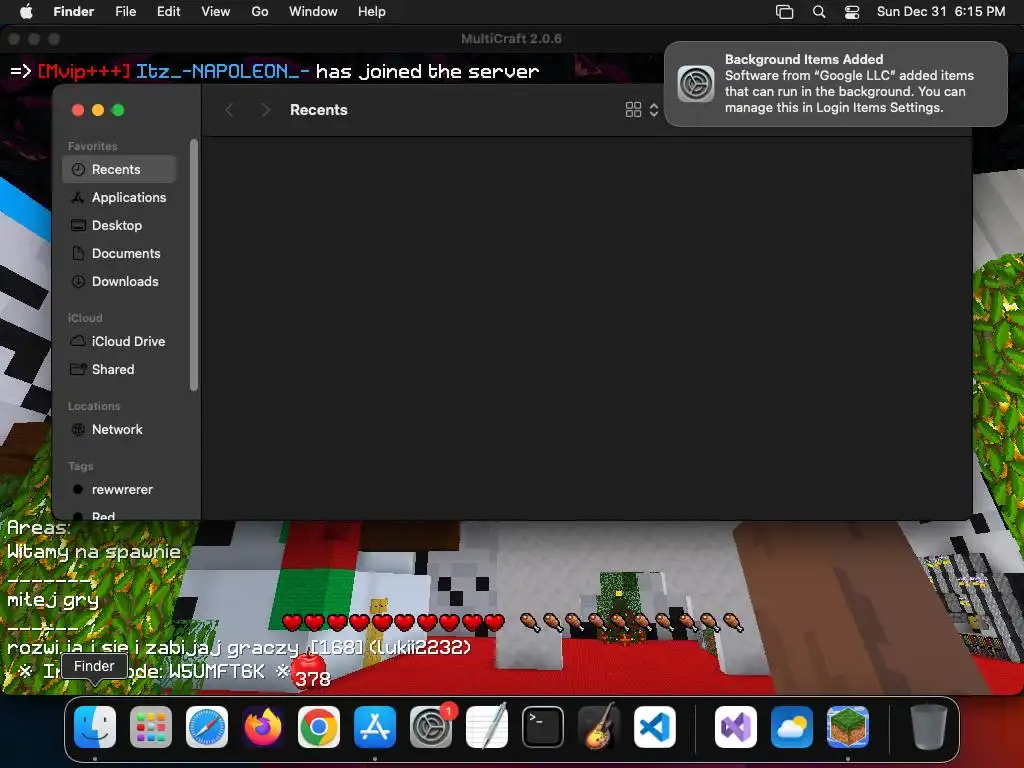Image resolution: width=1024 pixels, height=768 pixels.
Task: Open the Finder menu
Action: click(74, 11)
